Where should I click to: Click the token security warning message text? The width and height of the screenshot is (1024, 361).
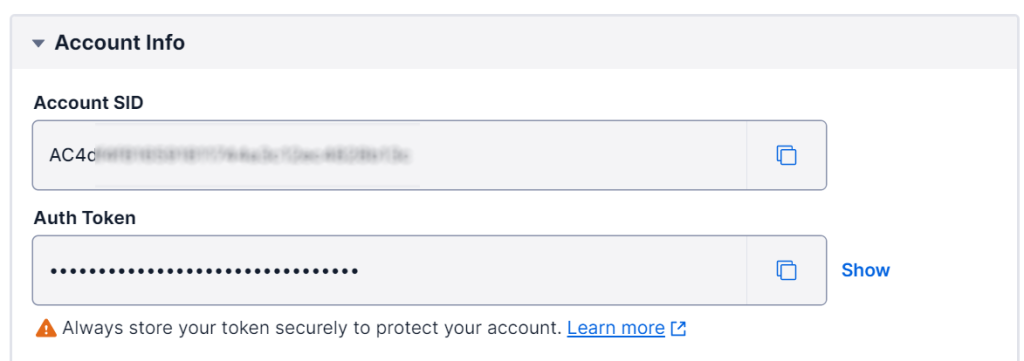coord(312,328)
